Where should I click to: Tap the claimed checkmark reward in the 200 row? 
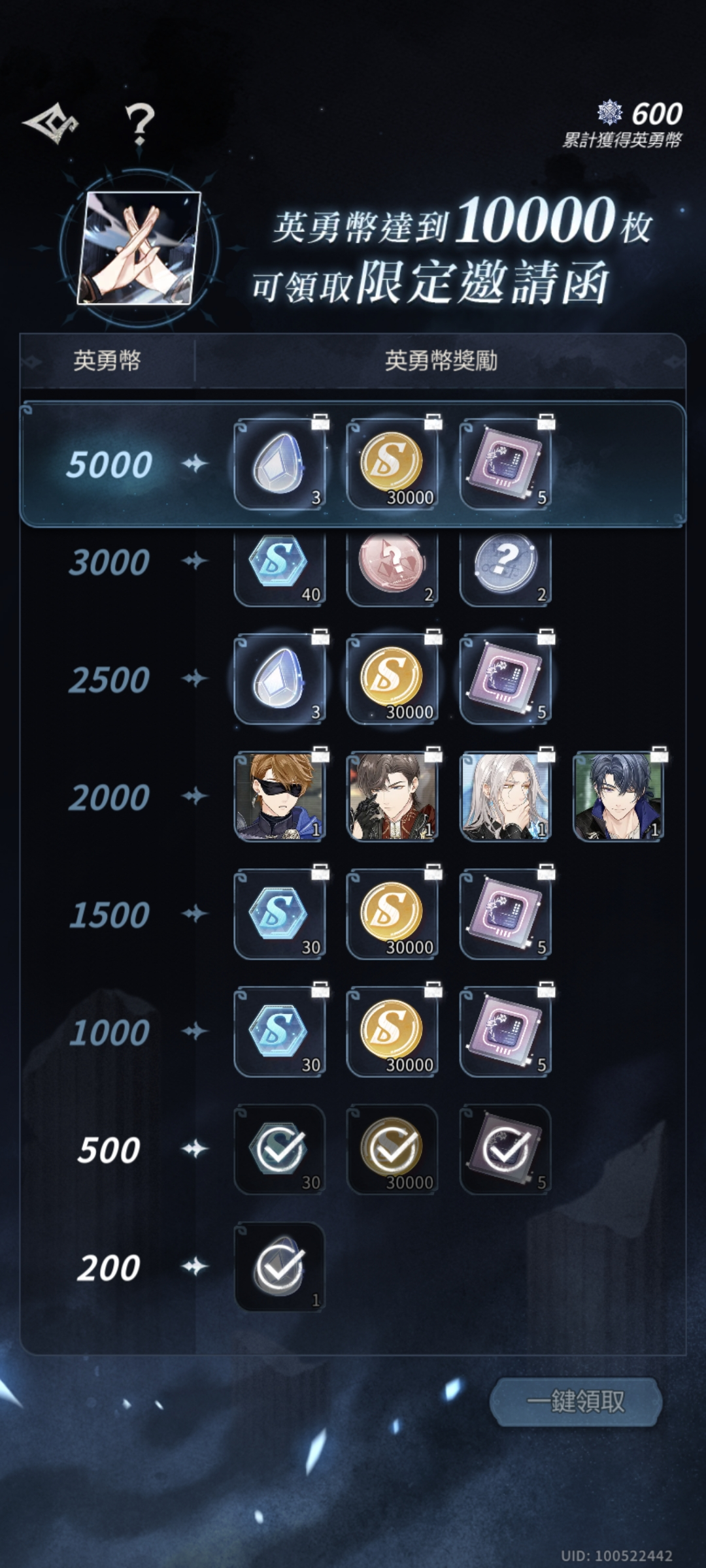click(x=280, y=1267)
